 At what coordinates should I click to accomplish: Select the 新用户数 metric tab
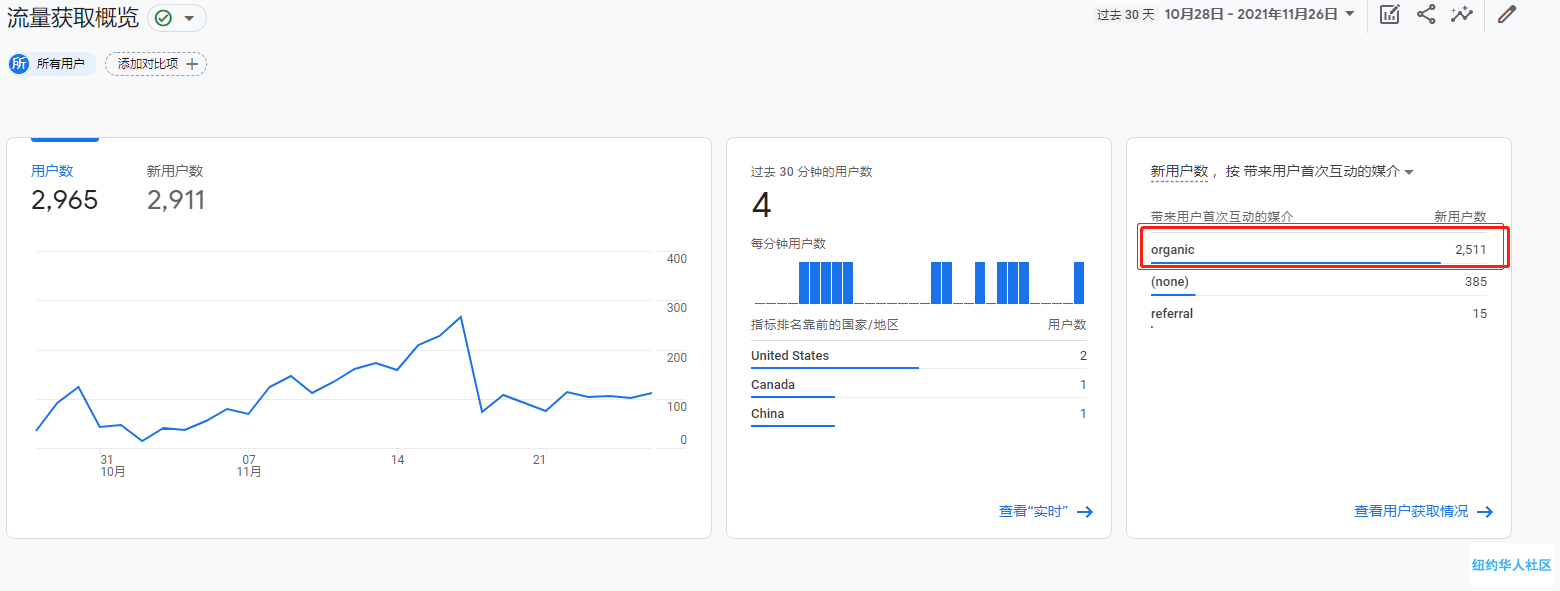[175, 171]
